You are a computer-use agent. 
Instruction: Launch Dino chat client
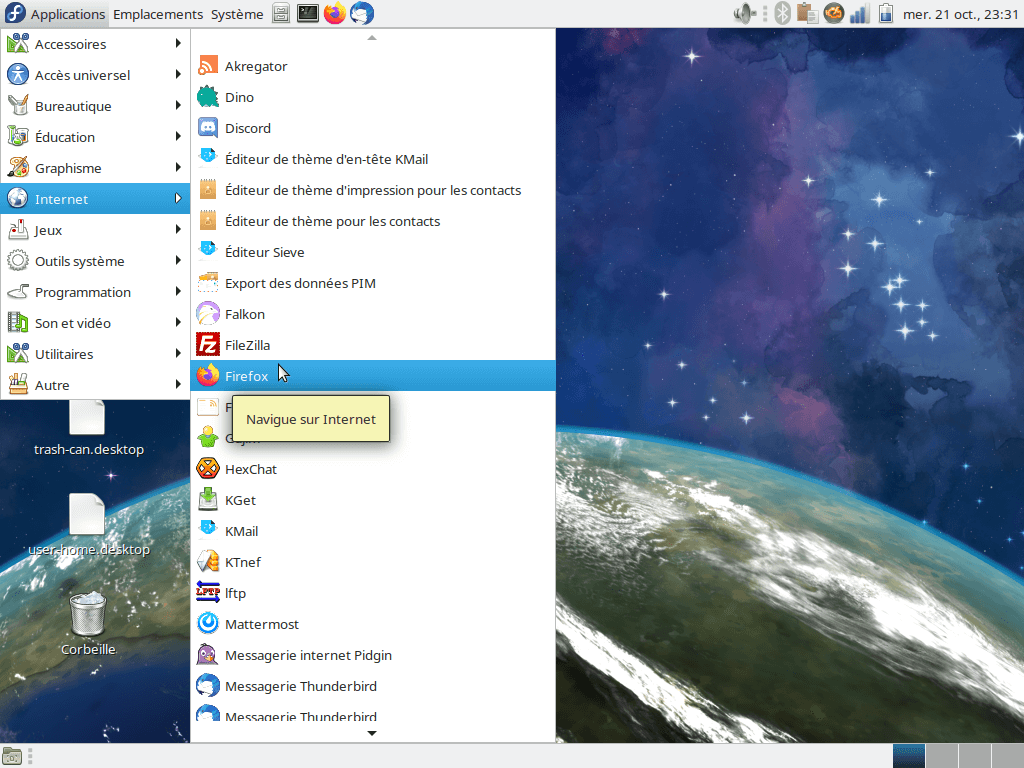[x=373, y=97]
